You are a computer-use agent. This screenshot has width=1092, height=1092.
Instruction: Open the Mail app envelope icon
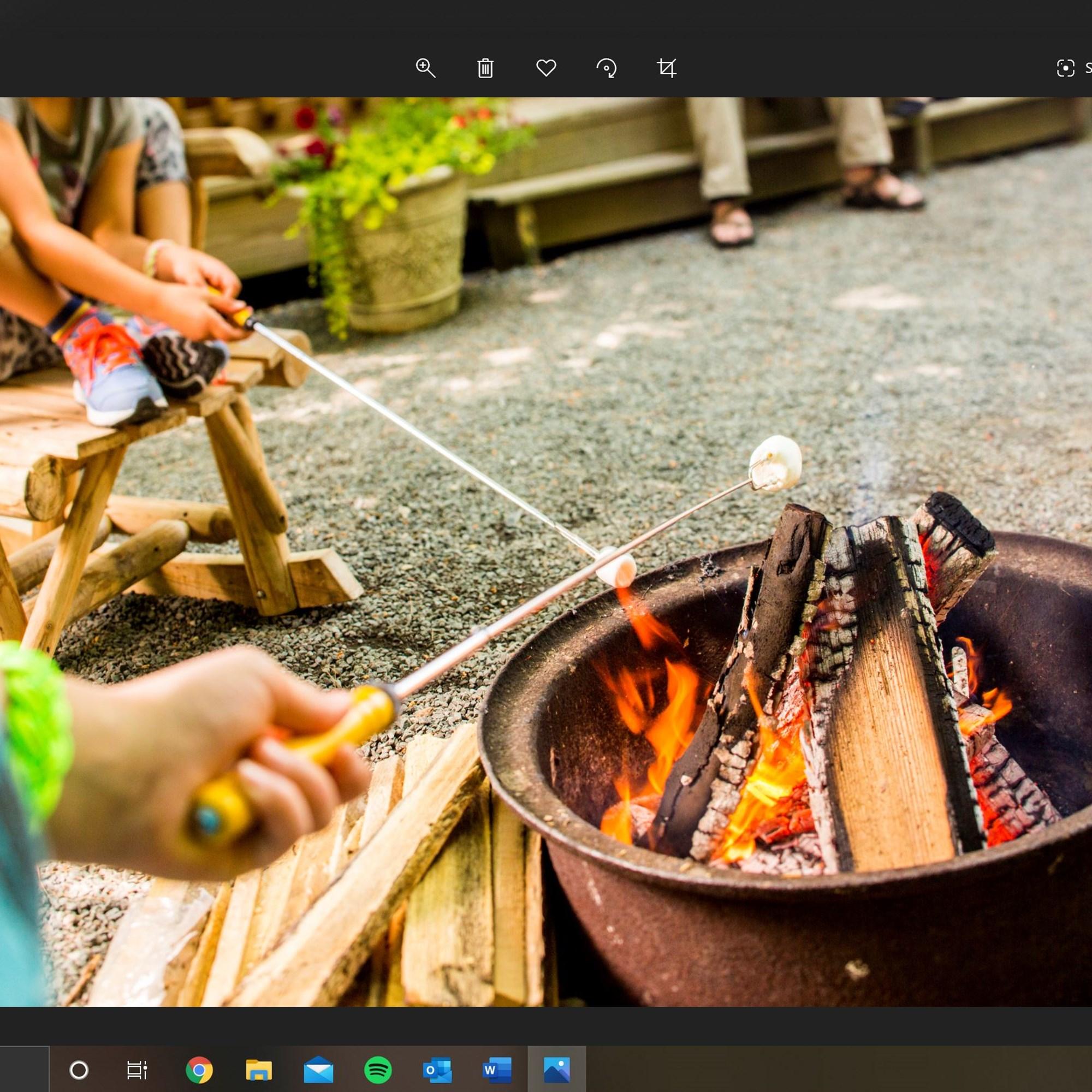click(318, 1070)
